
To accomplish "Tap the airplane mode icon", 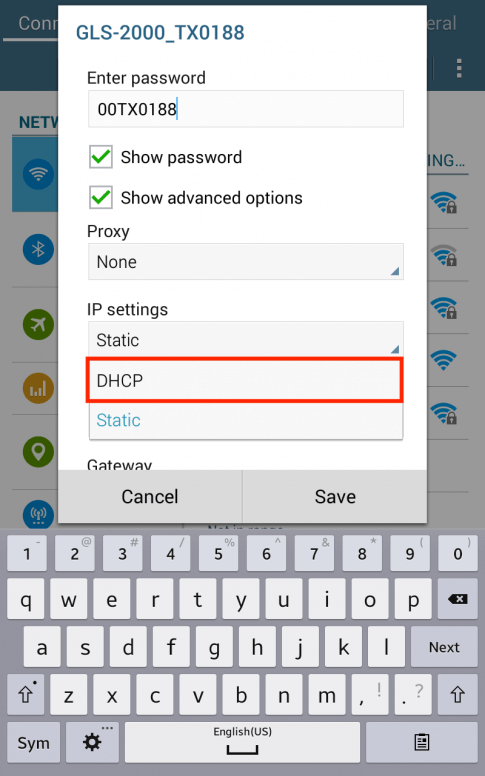I will [38, 324].
